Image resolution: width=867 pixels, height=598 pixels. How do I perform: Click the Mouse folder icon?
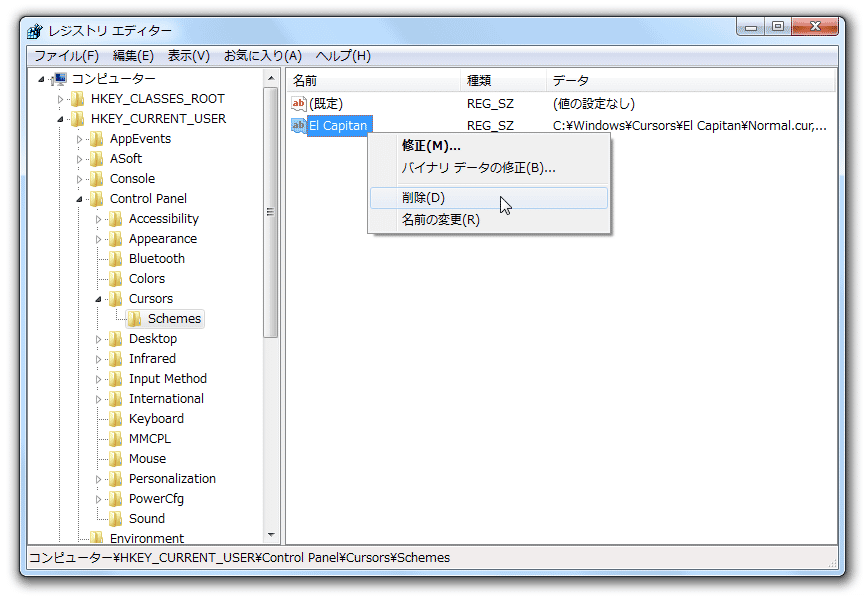116,459
